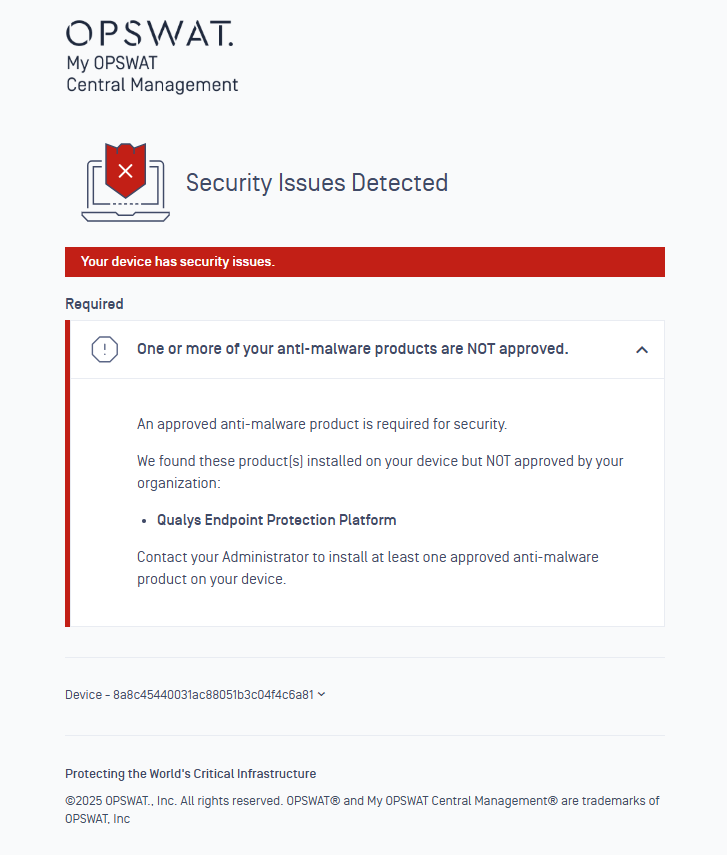Expand the Device ID dropdown arrow

(x=322, y=694)
